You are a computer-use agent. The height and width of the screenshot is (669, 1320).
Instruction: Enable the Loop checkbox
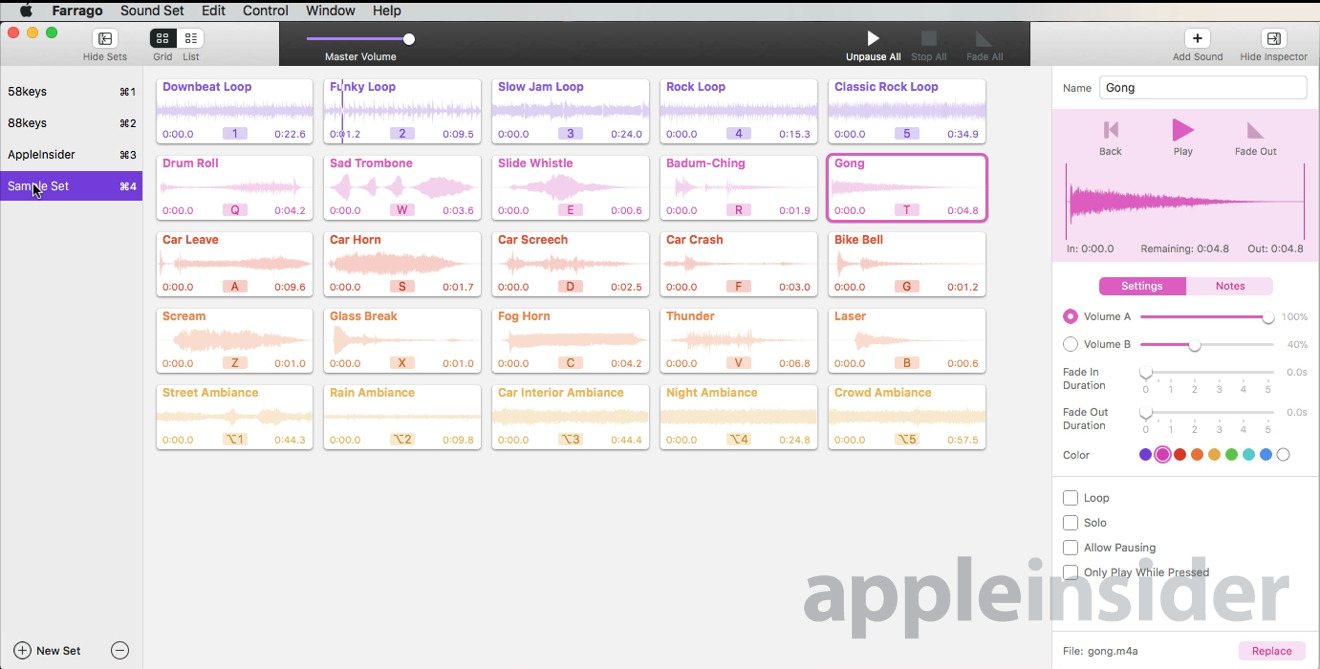click(1070, 497)
